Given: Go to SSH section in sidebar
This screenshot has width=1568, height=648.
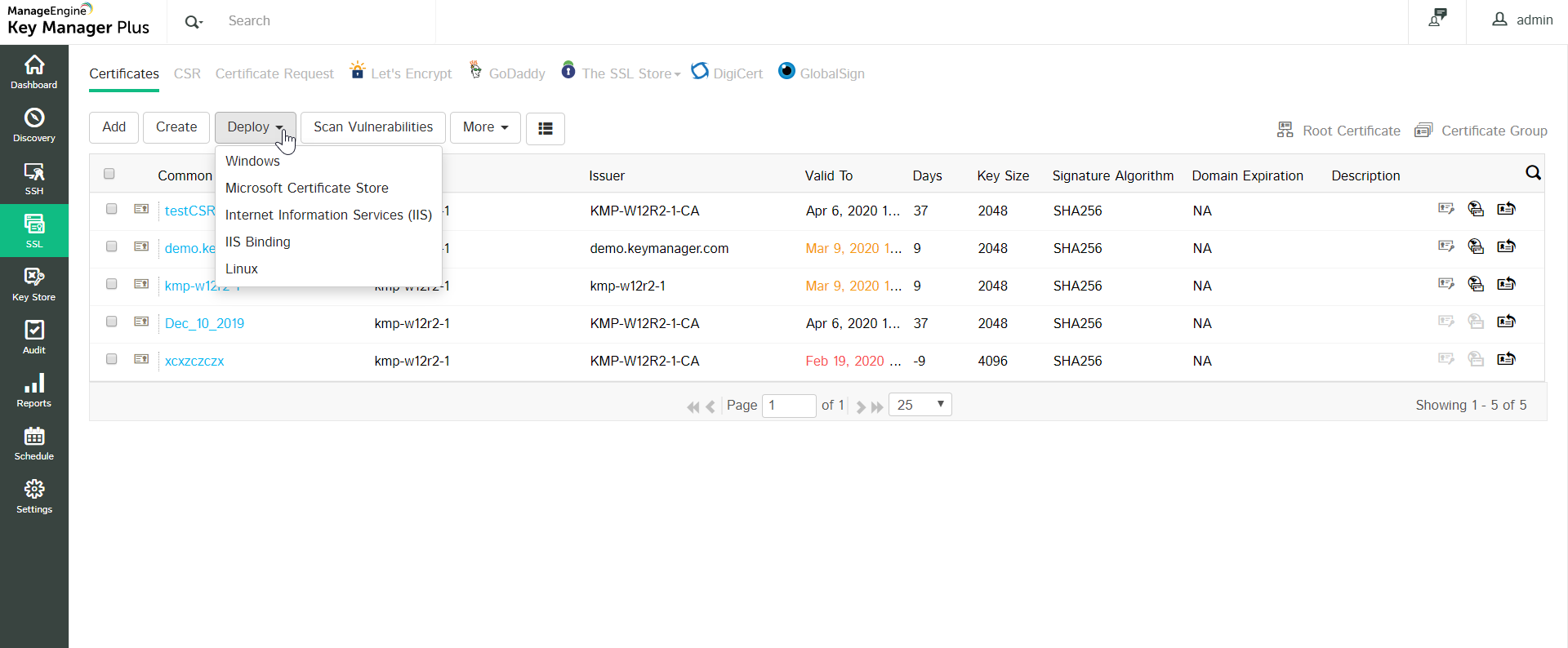Looking at the screenshot, I should pyautogui.click(x=34, y=178).
